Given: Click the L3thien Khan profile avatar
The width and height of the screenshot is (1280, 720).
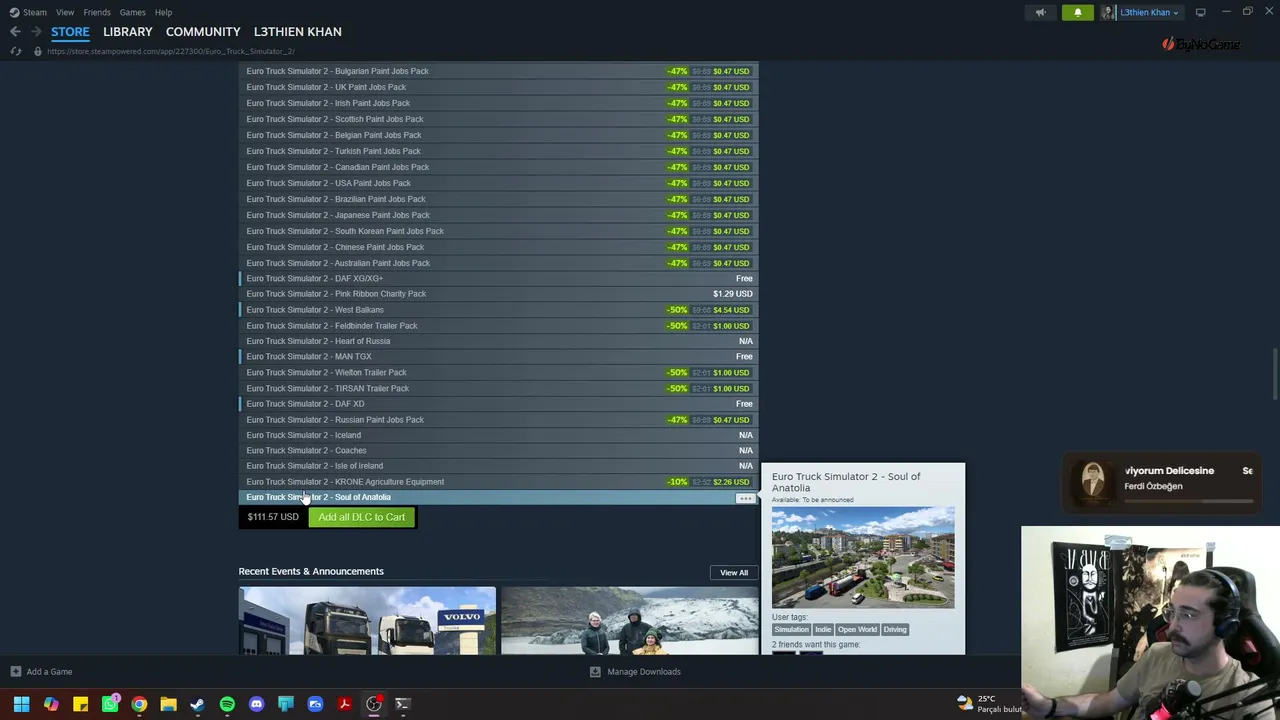Looking at the screenshot, I should (x=1108, y=12).
